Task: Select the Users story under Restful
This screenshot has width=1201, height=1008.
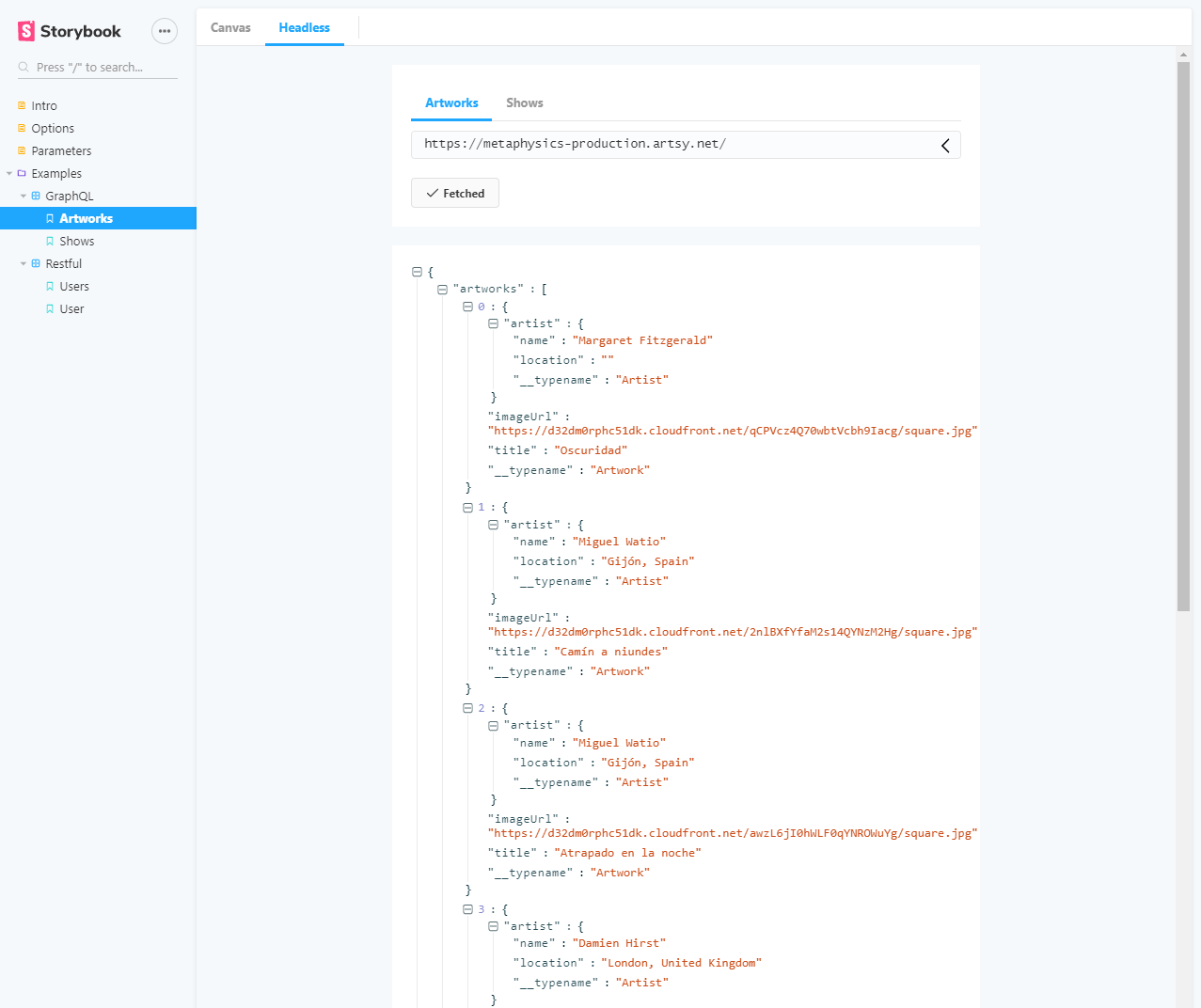Action: point(73,286)
